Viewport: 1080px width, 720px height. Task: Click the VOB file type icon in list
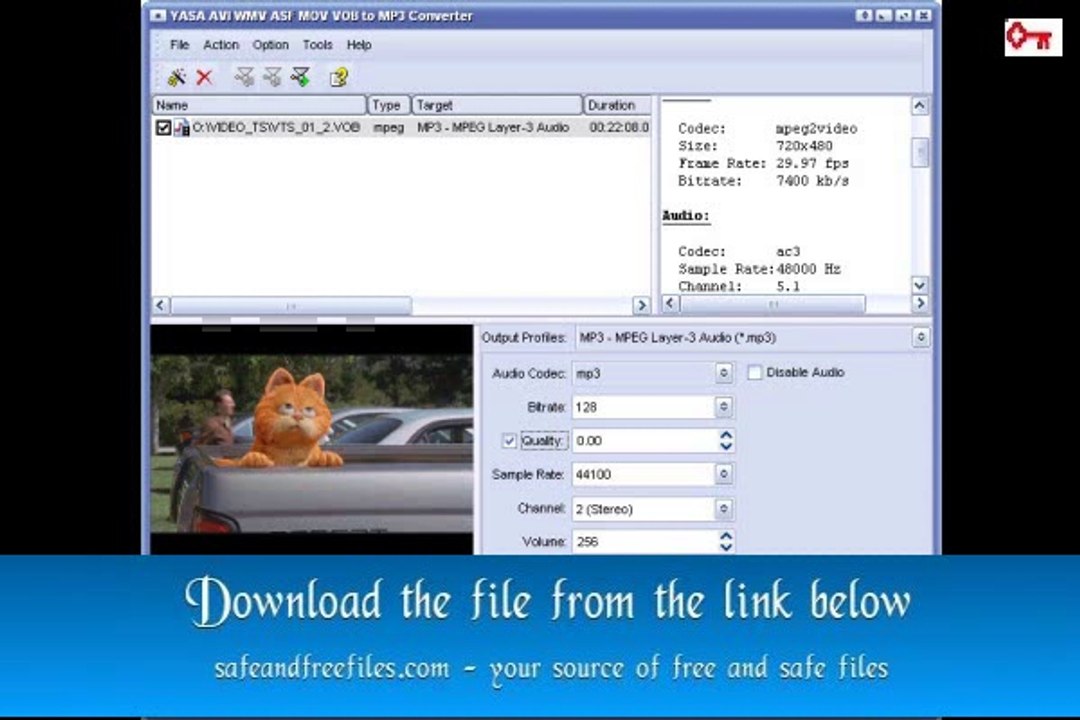click(x=182, y=127)
